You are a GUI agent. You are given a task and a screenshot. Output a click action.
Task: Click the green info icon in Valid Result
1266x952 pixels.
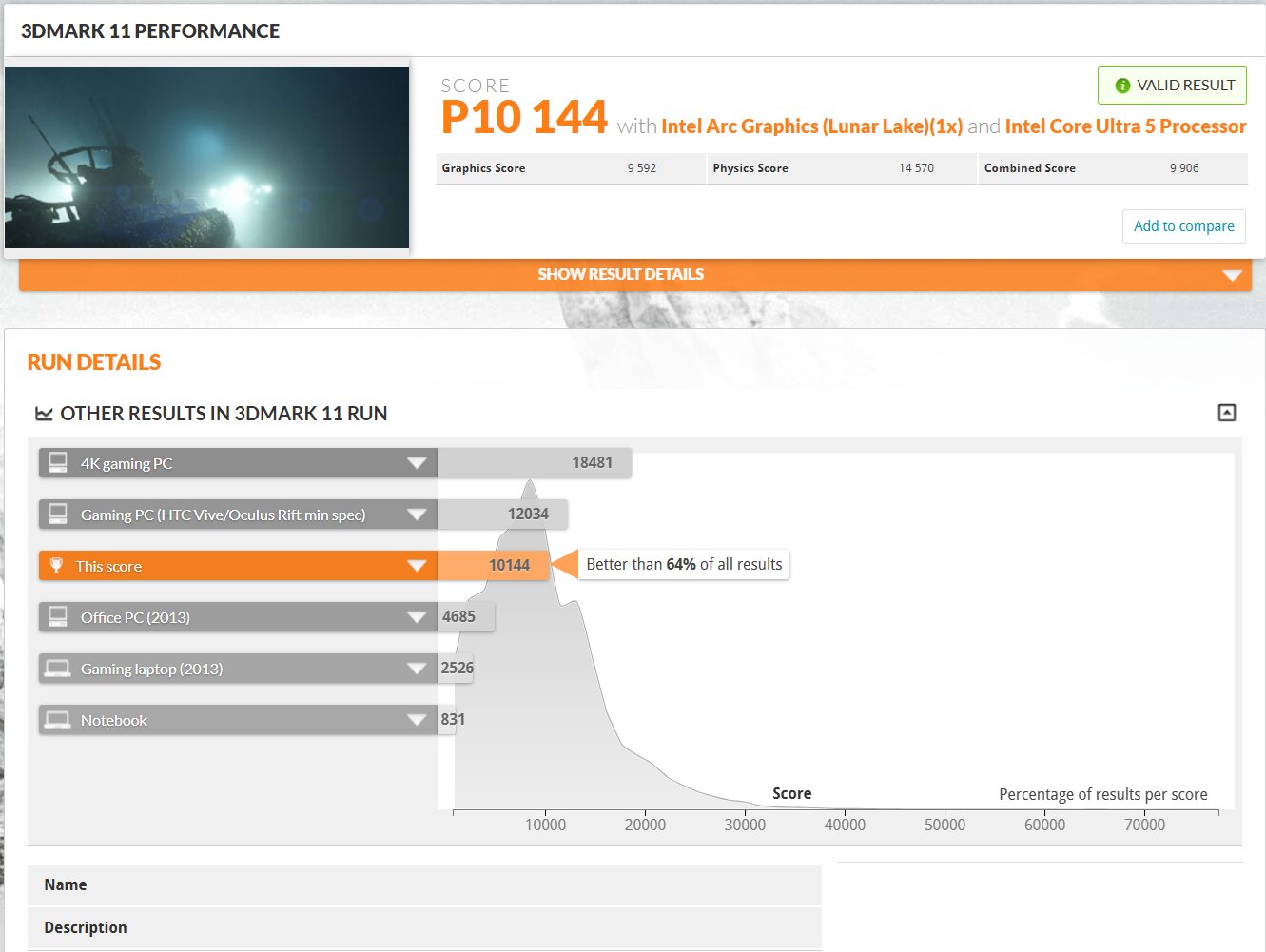[x=1122, y=86]
